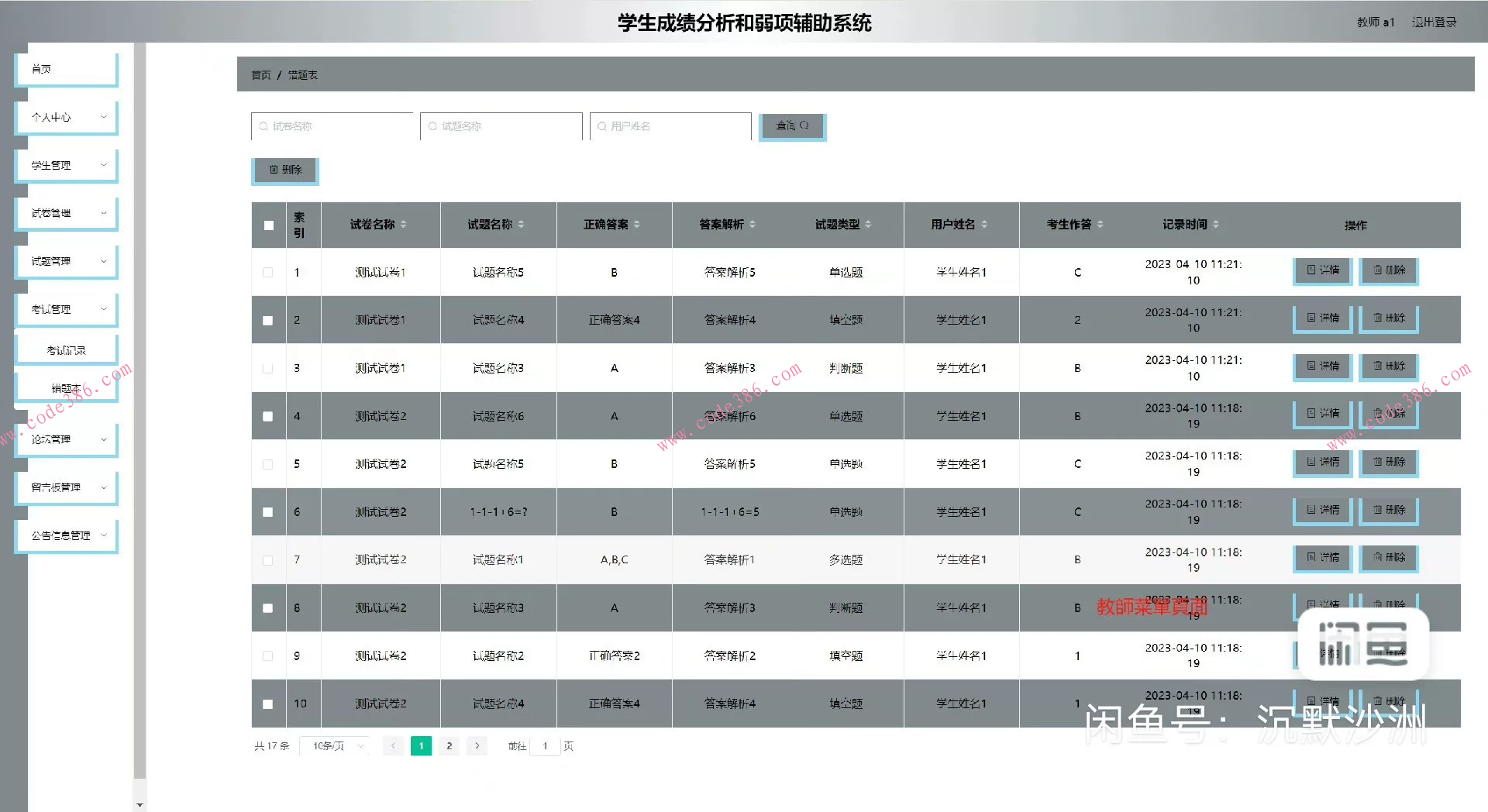The width and height of the screenshot is (1488, 812).
Task: Click the A,B,C answer cell
Action: (x=615, y=560)
